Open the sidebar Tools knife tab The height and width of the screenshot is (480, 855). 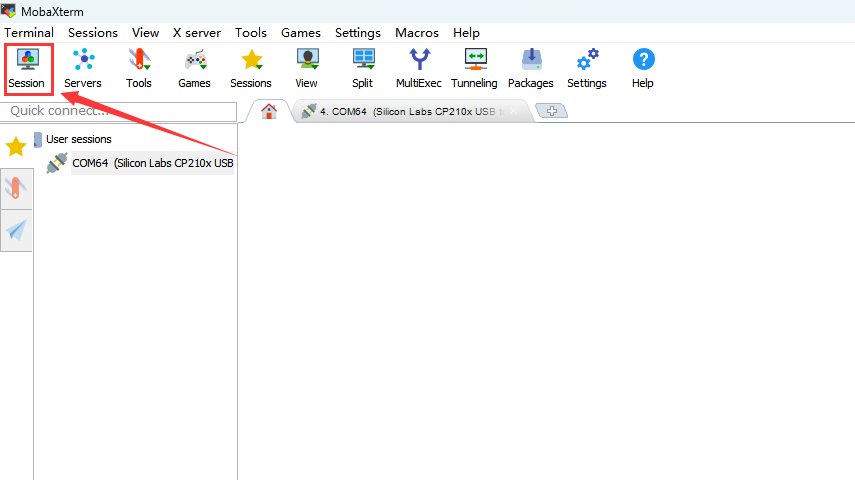[x=16, y=189]
